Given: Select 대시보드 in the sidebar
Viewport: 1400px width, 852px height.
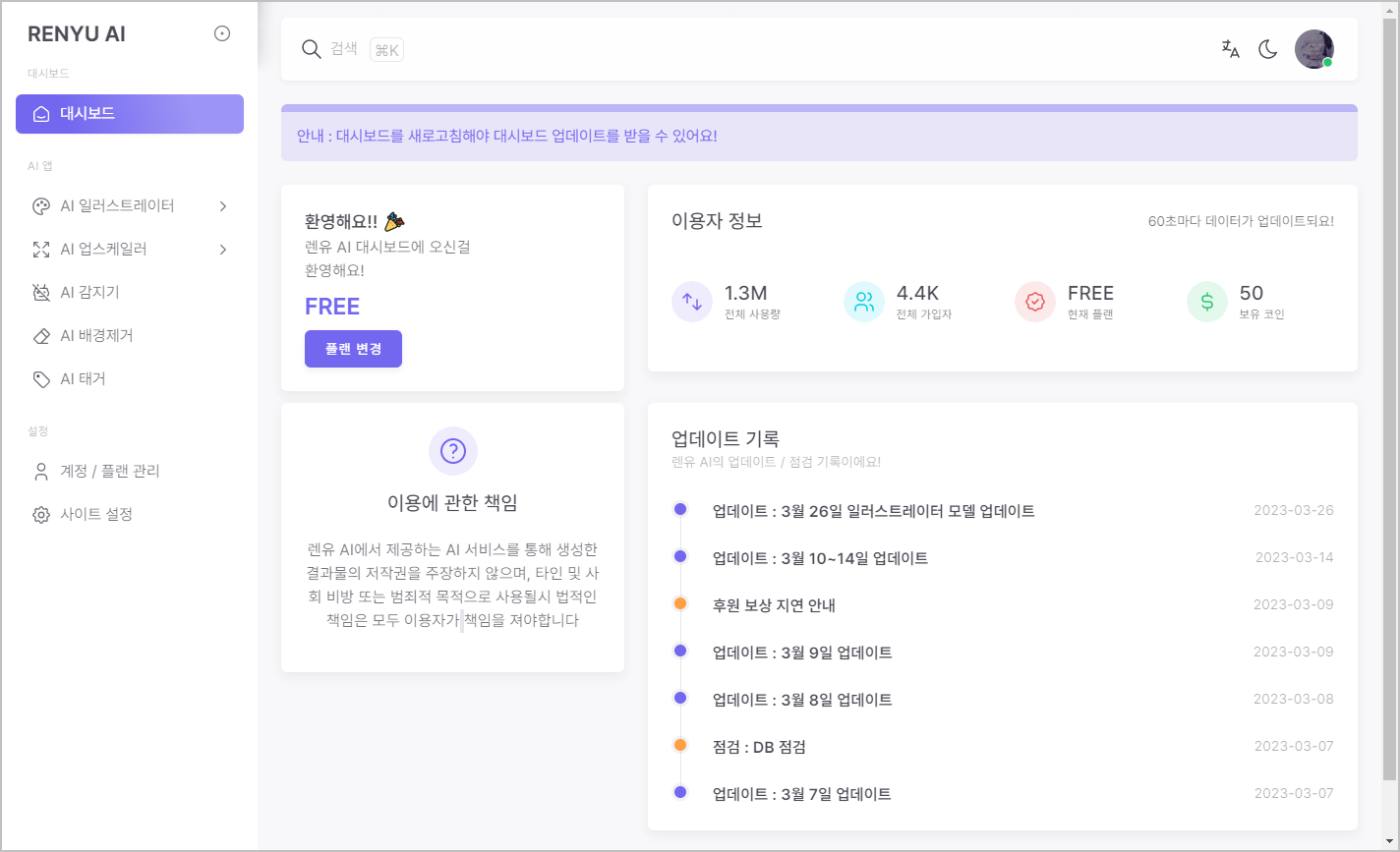Looking at the screenshot, I should tap(129, 114).
